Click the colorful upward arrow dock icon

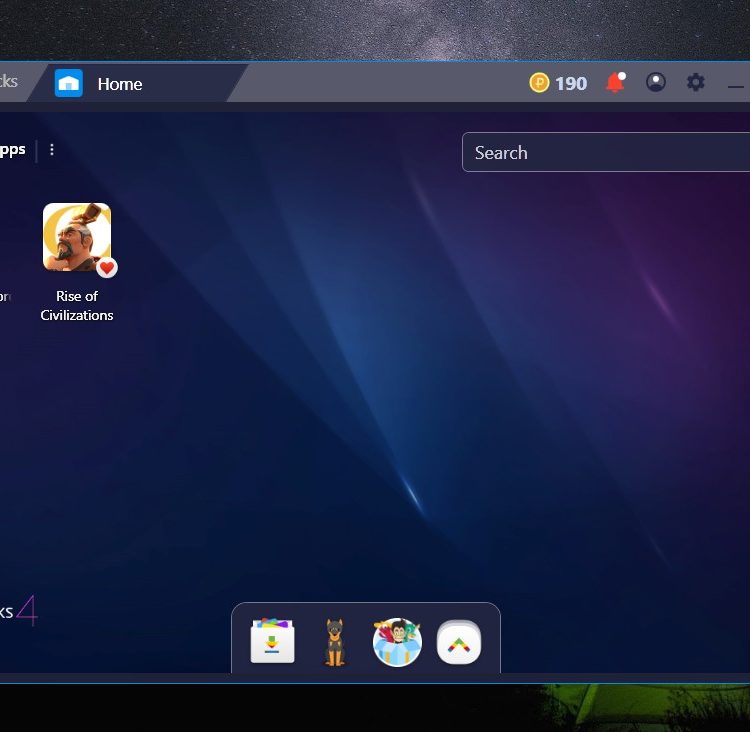point(459,642)
